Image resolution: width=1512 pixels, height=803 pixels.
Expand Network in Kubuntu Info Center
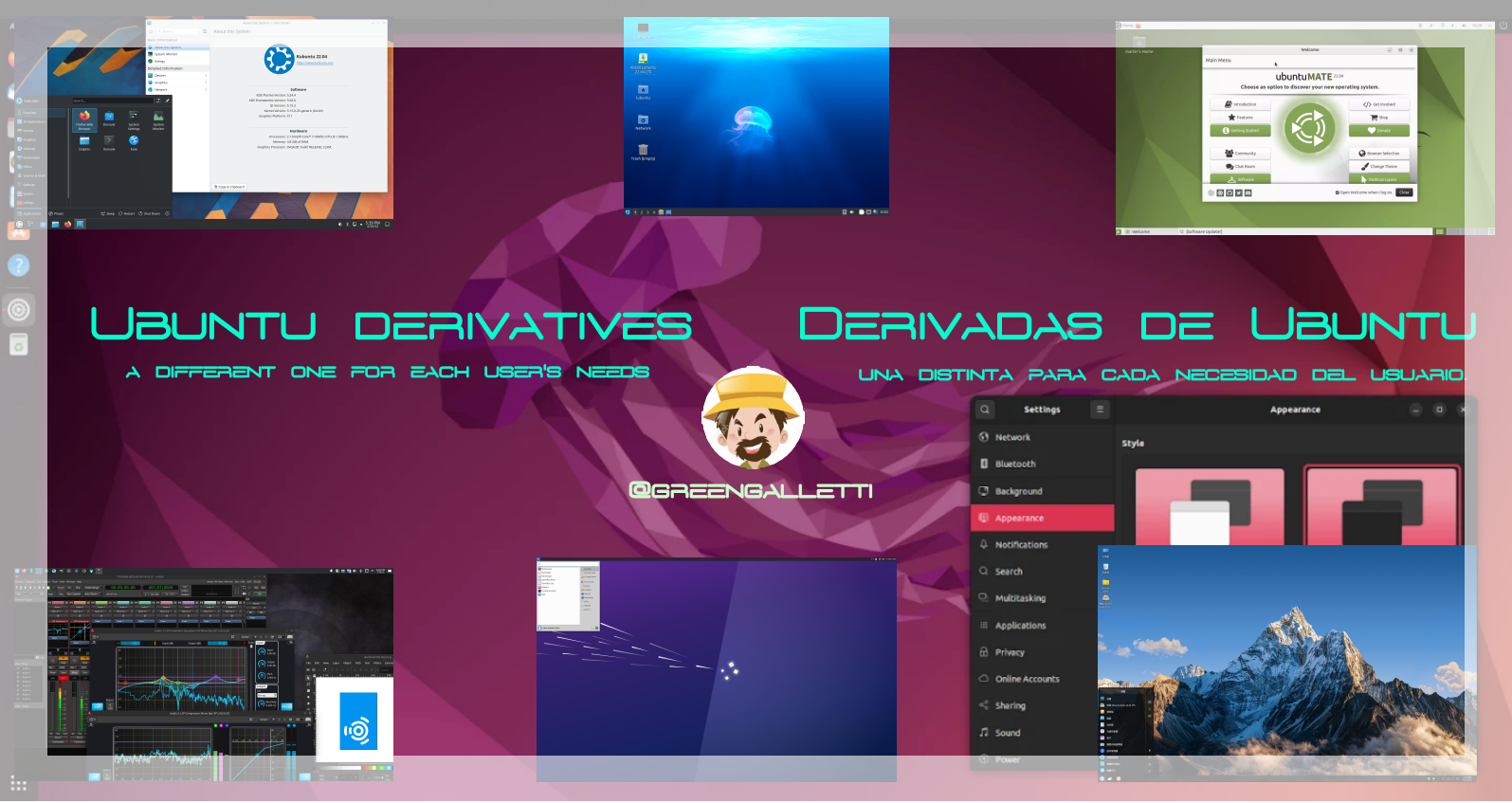[177, 89]
